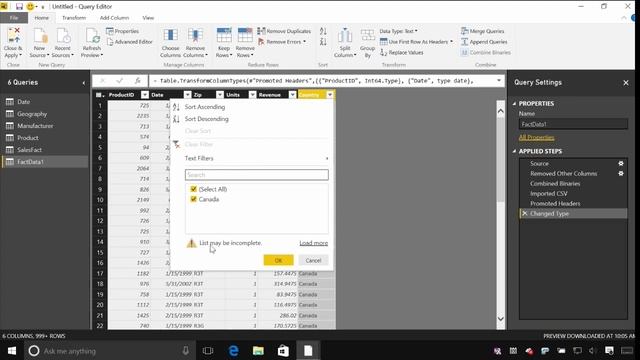640x360 pixels.
Task: Open the Advanced Editor
Action: 129,42
